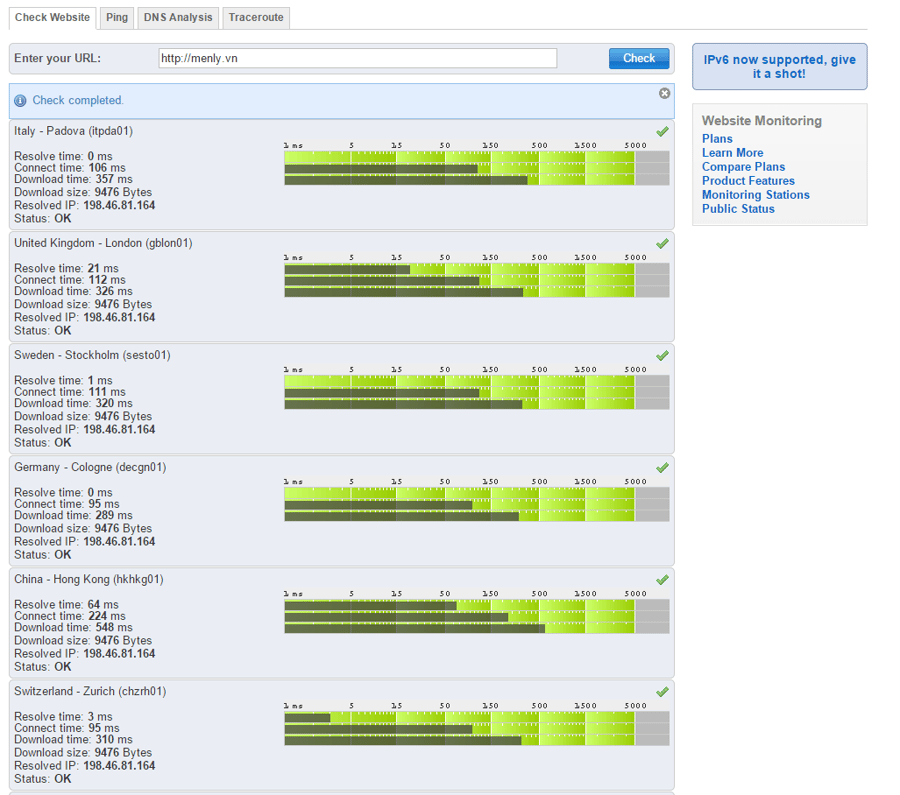This screenshot has height=795, width=900.
Task: Visit the Monitoring Stations link
Action: [x=755, y=195]
